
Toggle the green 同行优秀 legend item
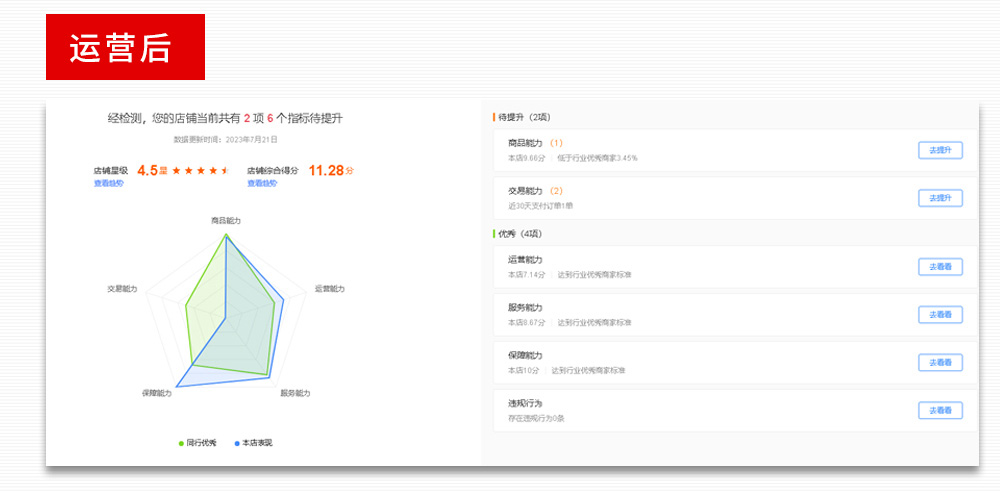pyautogui.click(x=196, y=442)
